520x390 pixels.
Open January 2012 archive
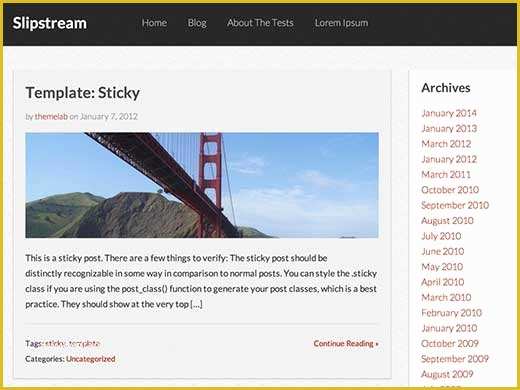[x=449, y=159]
